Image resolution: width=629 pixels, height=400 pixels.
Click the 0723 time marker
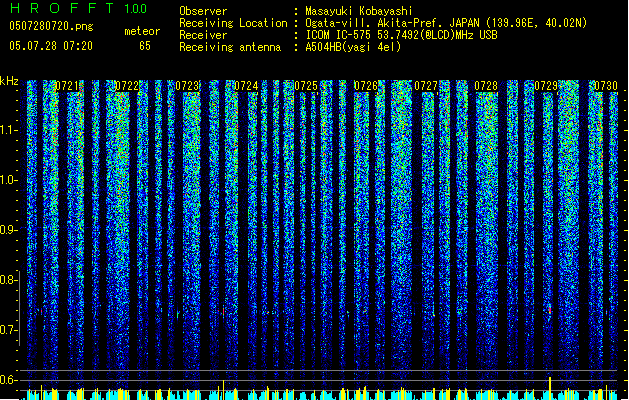(187, 86)
